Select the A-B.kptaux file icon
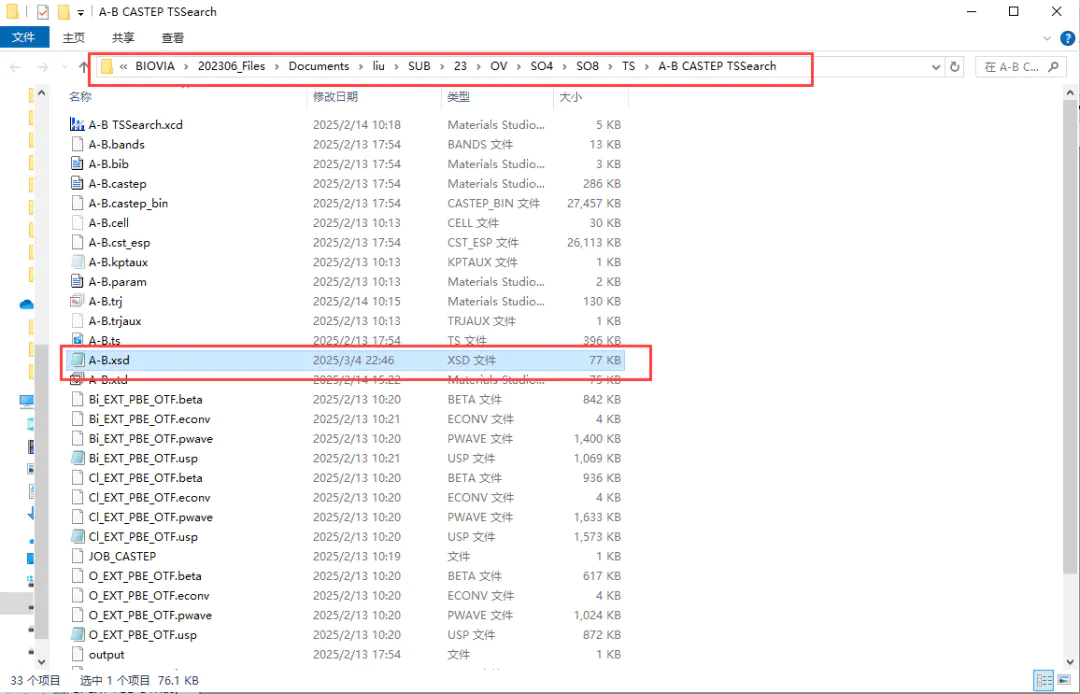 click(78, 262)
